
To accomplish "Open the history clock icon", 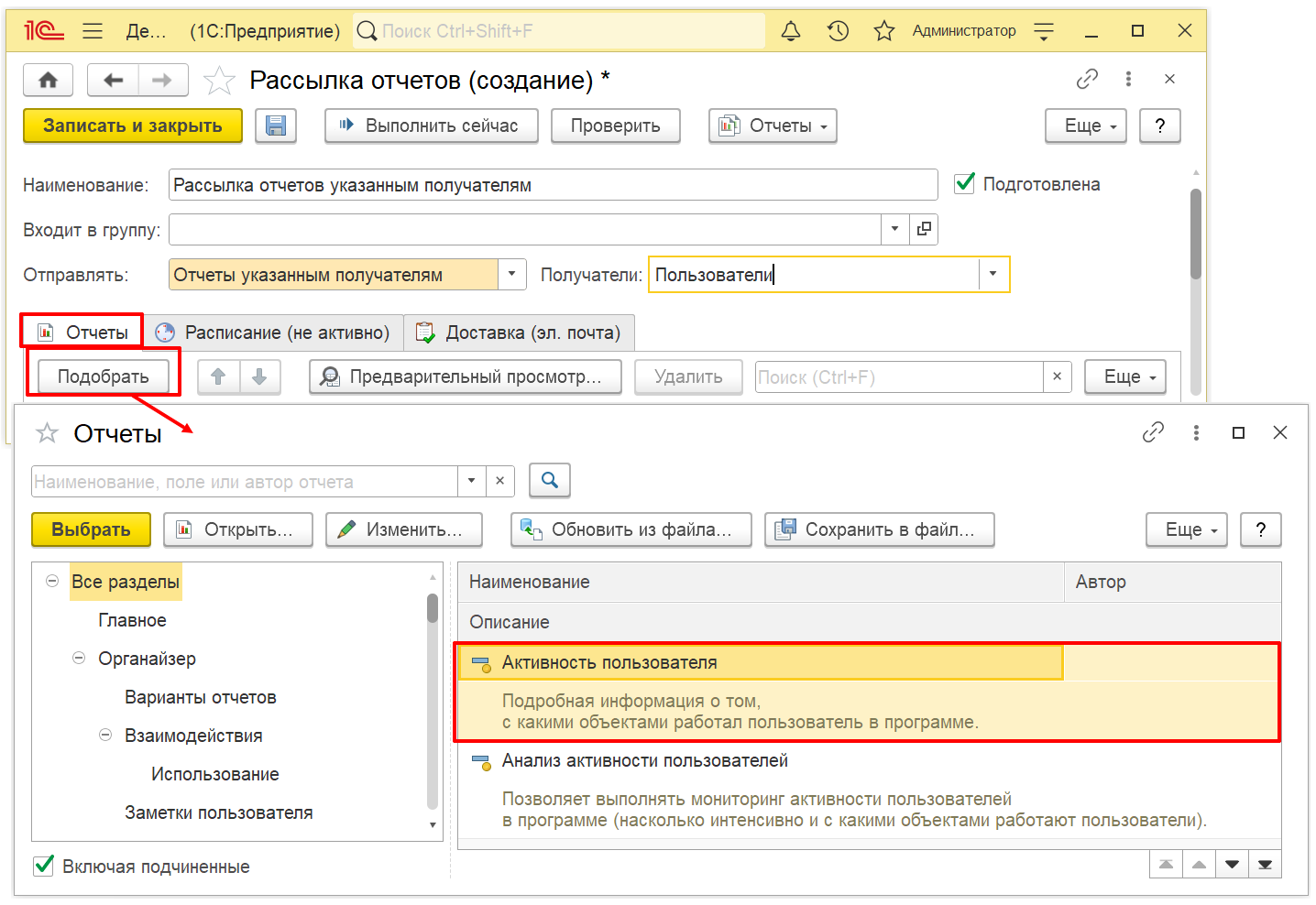I will pos(838,31).
